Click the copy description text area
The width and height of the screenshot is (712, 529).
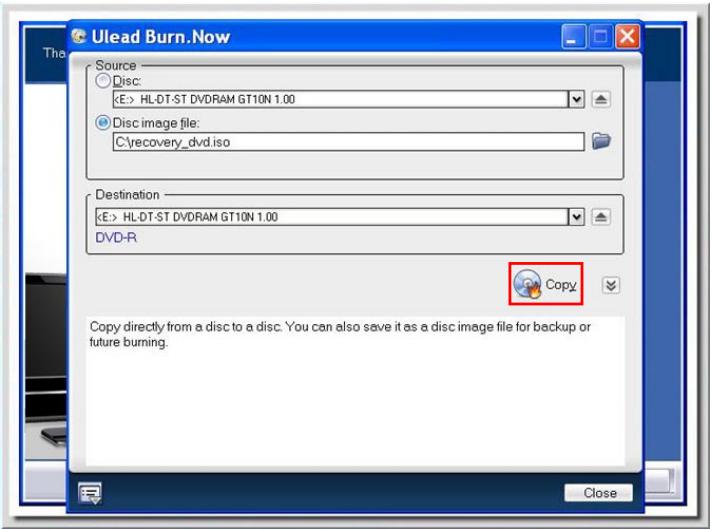[355, 391]
